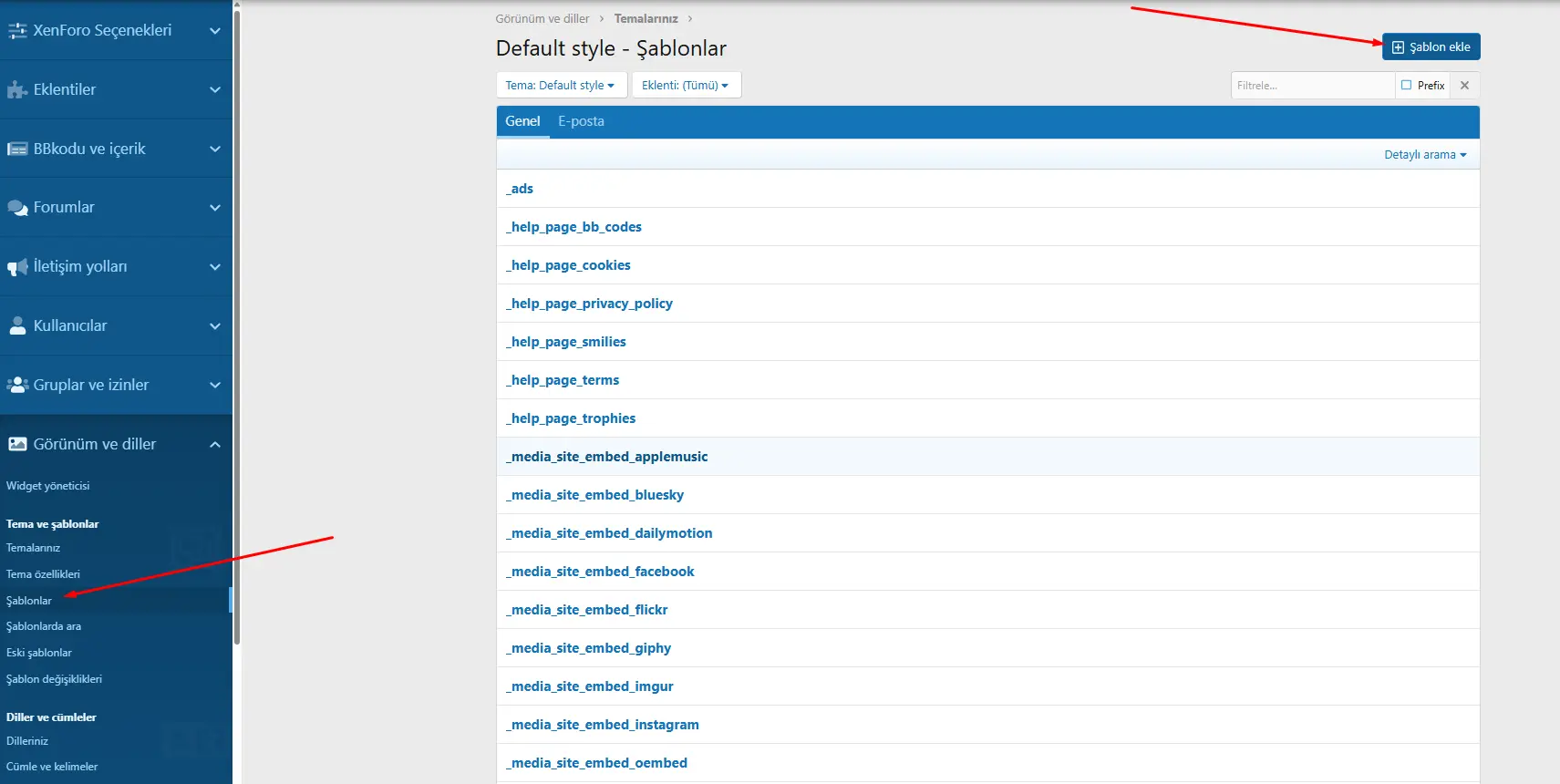1560x784 pixels.
Task: Open _help_page_terms template
Action: click(x=563, y=380)
